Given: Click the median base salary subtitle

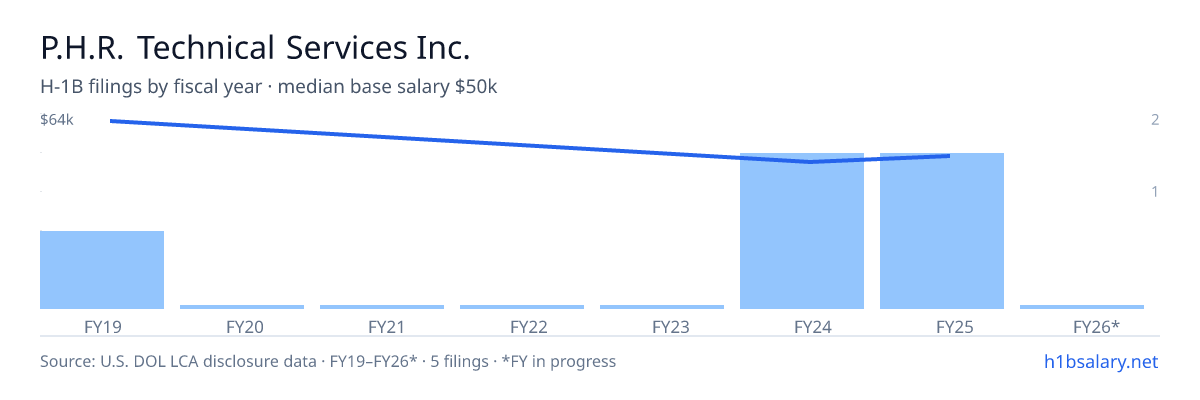Looking at the screenshot, I should point(388,87).
